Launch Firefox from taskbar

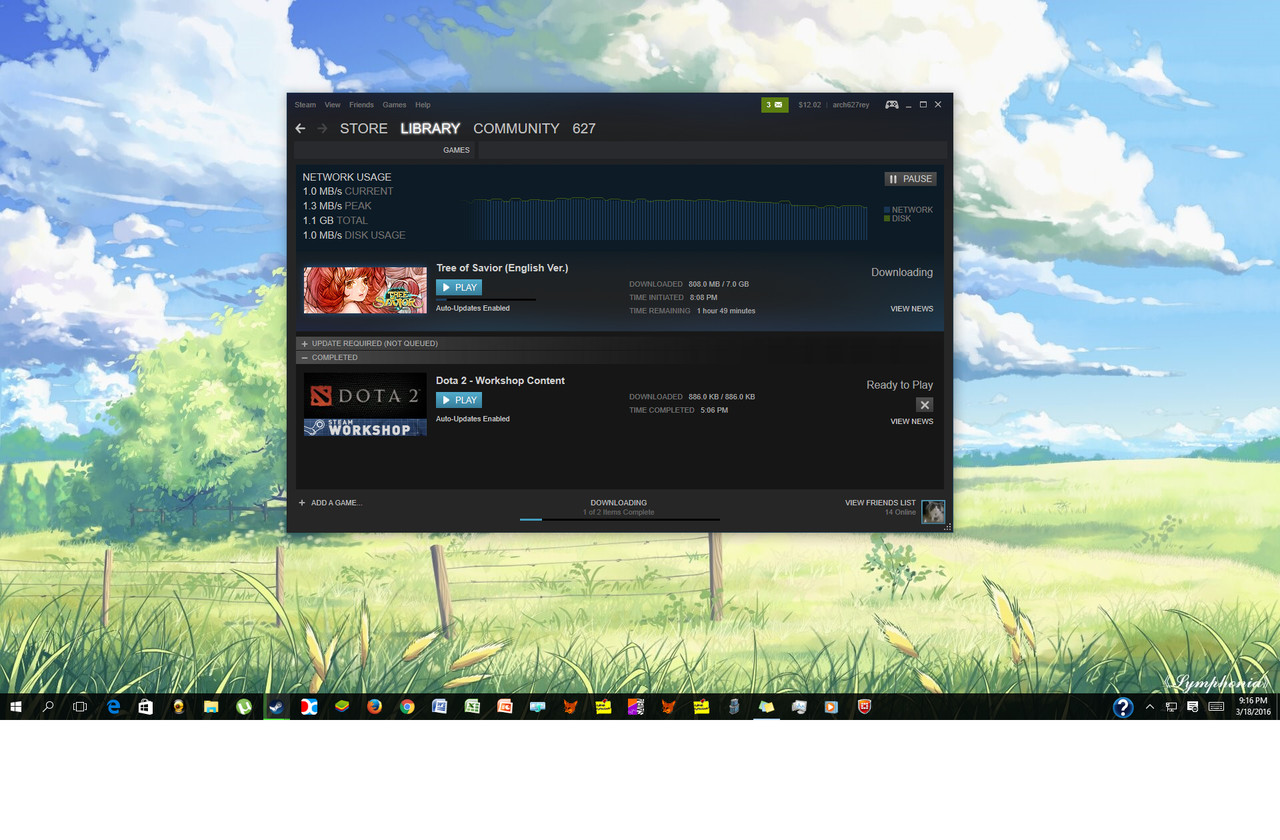(375, 706)
